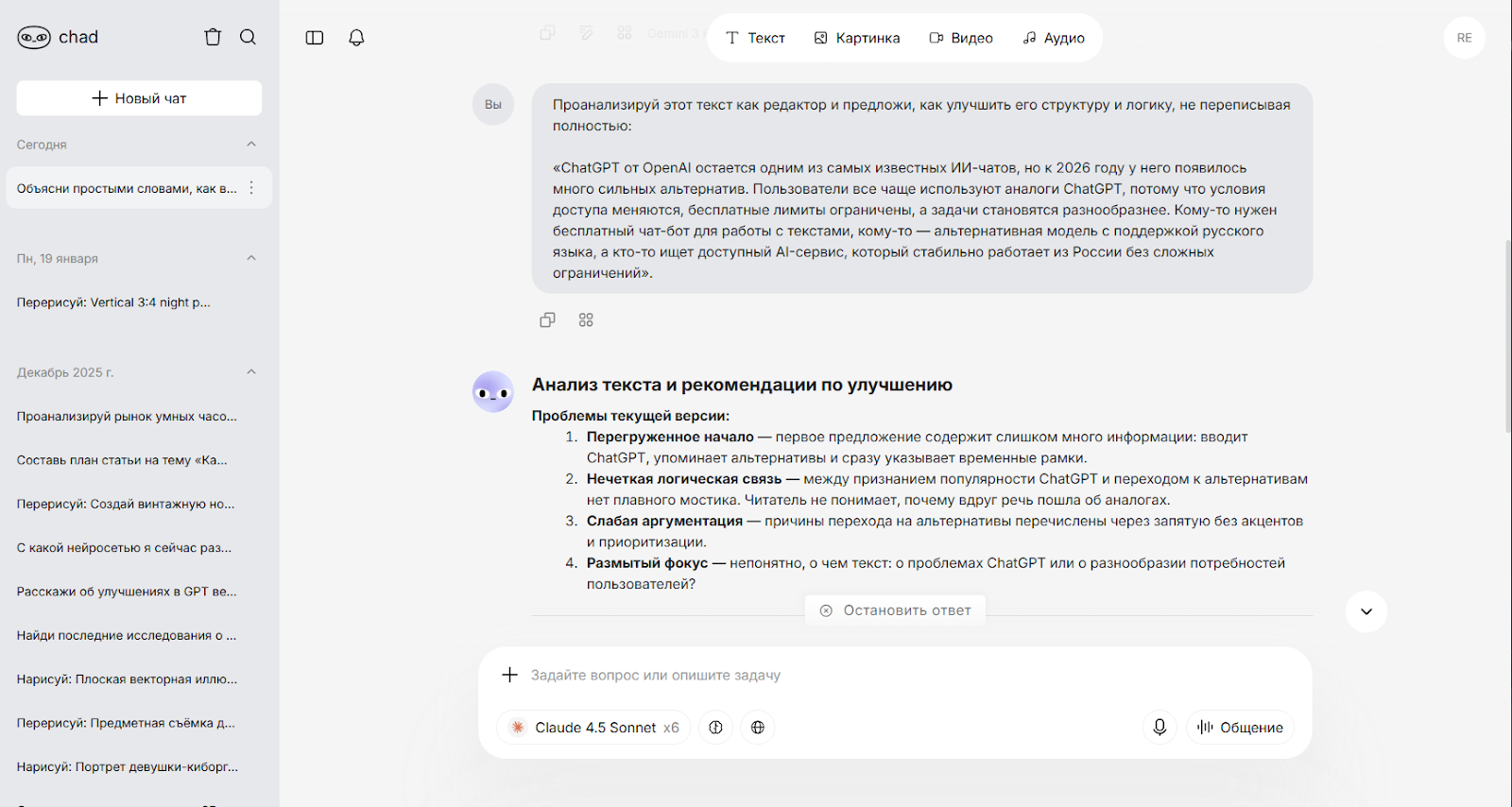Click the plus attachment icon in input box
The width and height of the screenshot is (1512, 807).
[x=509, y=675]
